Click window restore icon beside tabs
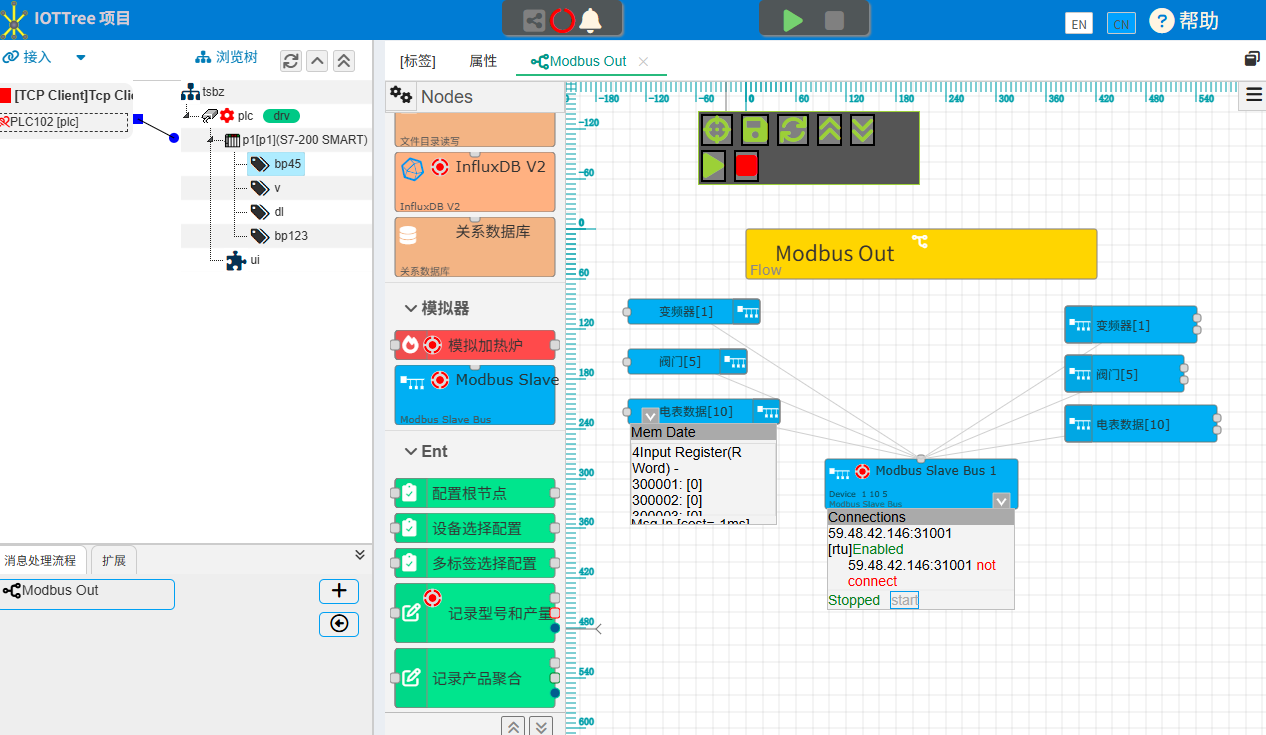This screenshot has height=735, width=1266. point(1252,59)
